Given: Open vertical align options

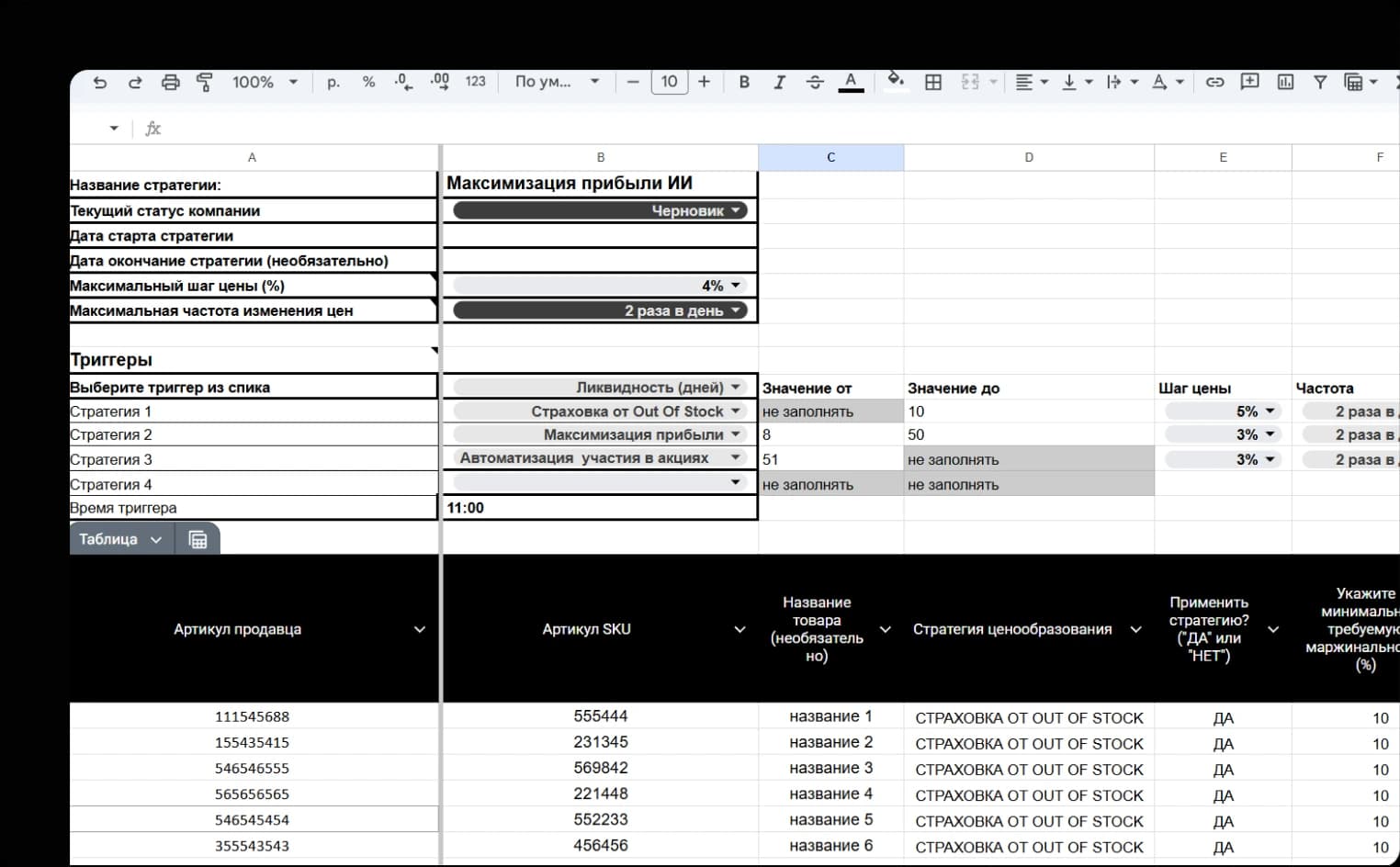Looking at the screenshot, I should click(x=1077, y=82).
